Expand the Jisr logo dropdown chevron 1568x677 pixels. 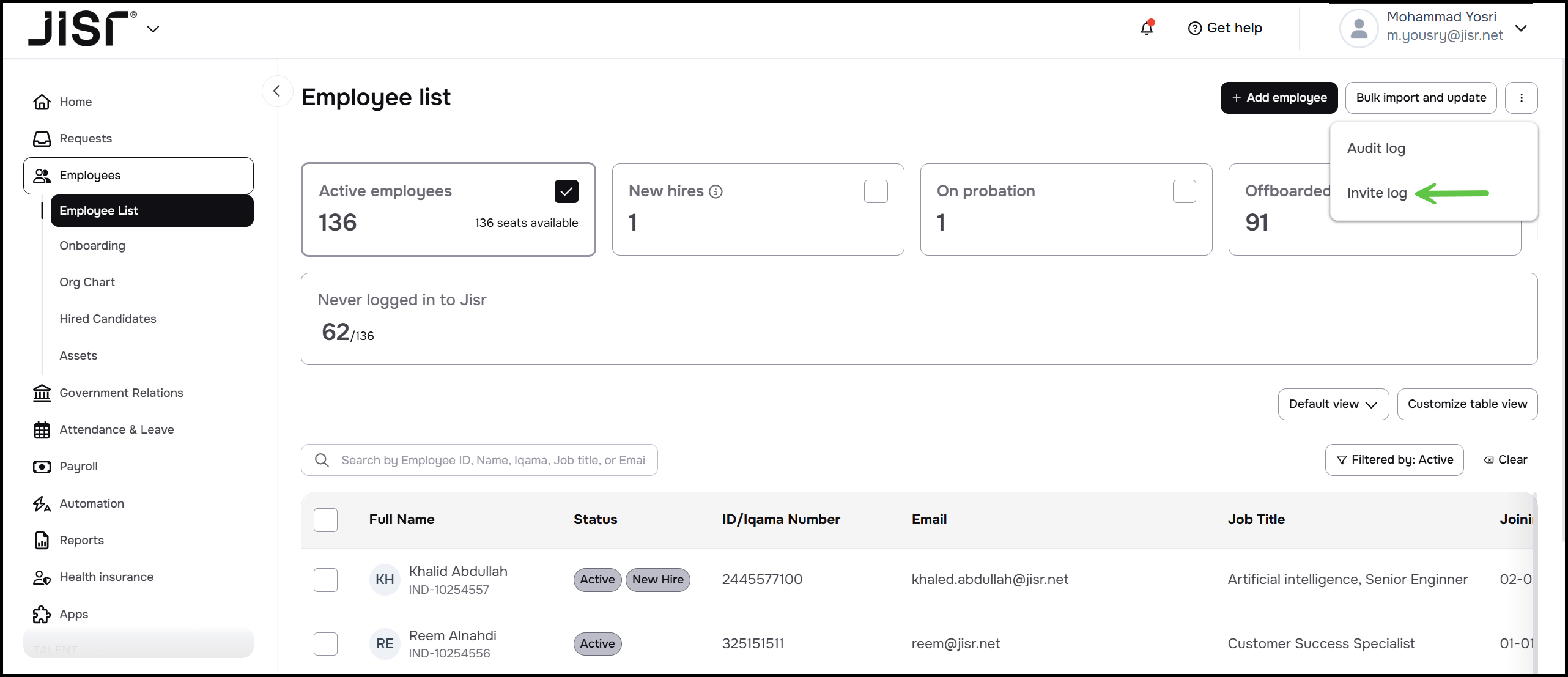pos(153,29)
